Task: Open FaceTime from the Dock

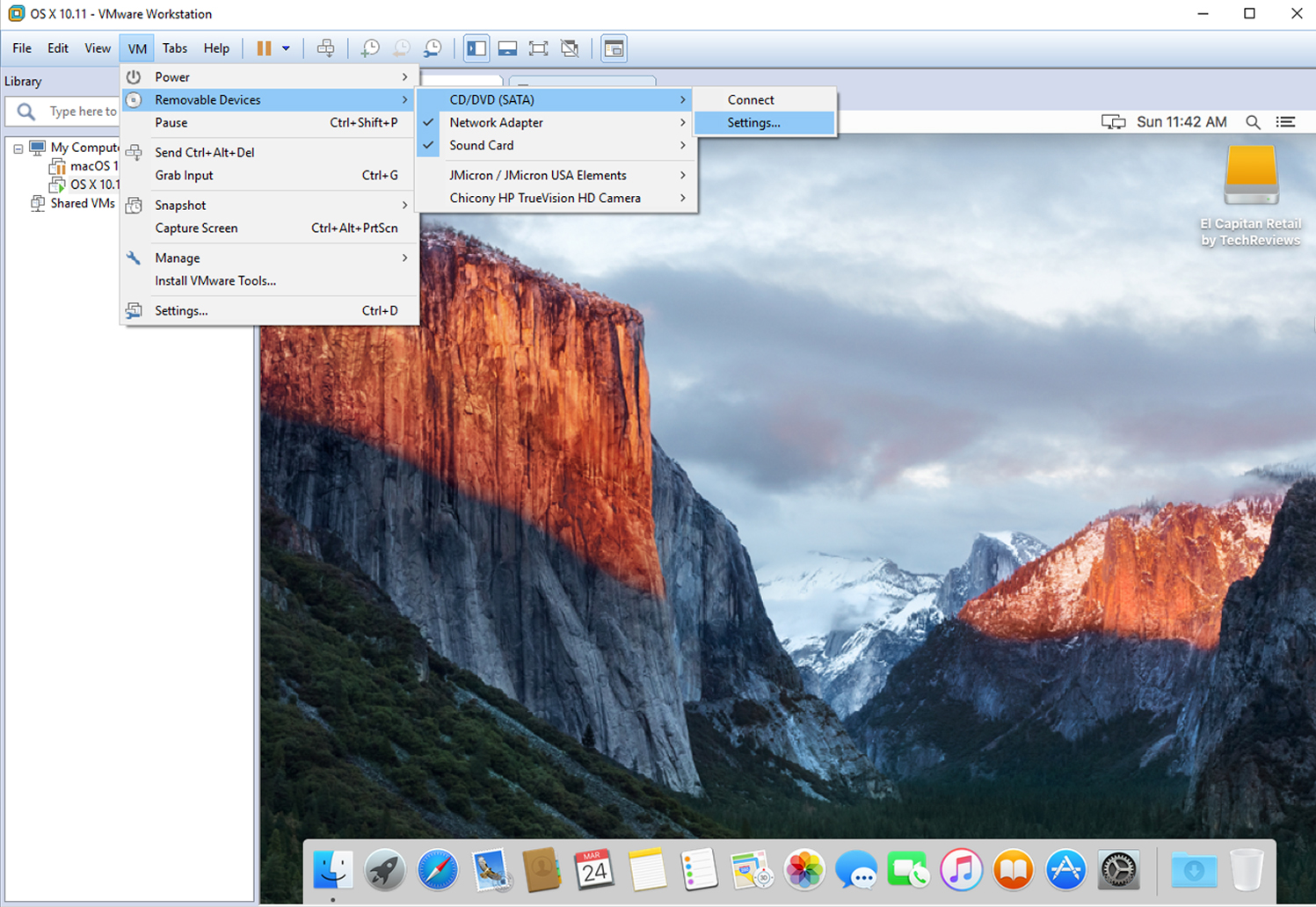Action: pyautogui.click(x=908, y=870)
